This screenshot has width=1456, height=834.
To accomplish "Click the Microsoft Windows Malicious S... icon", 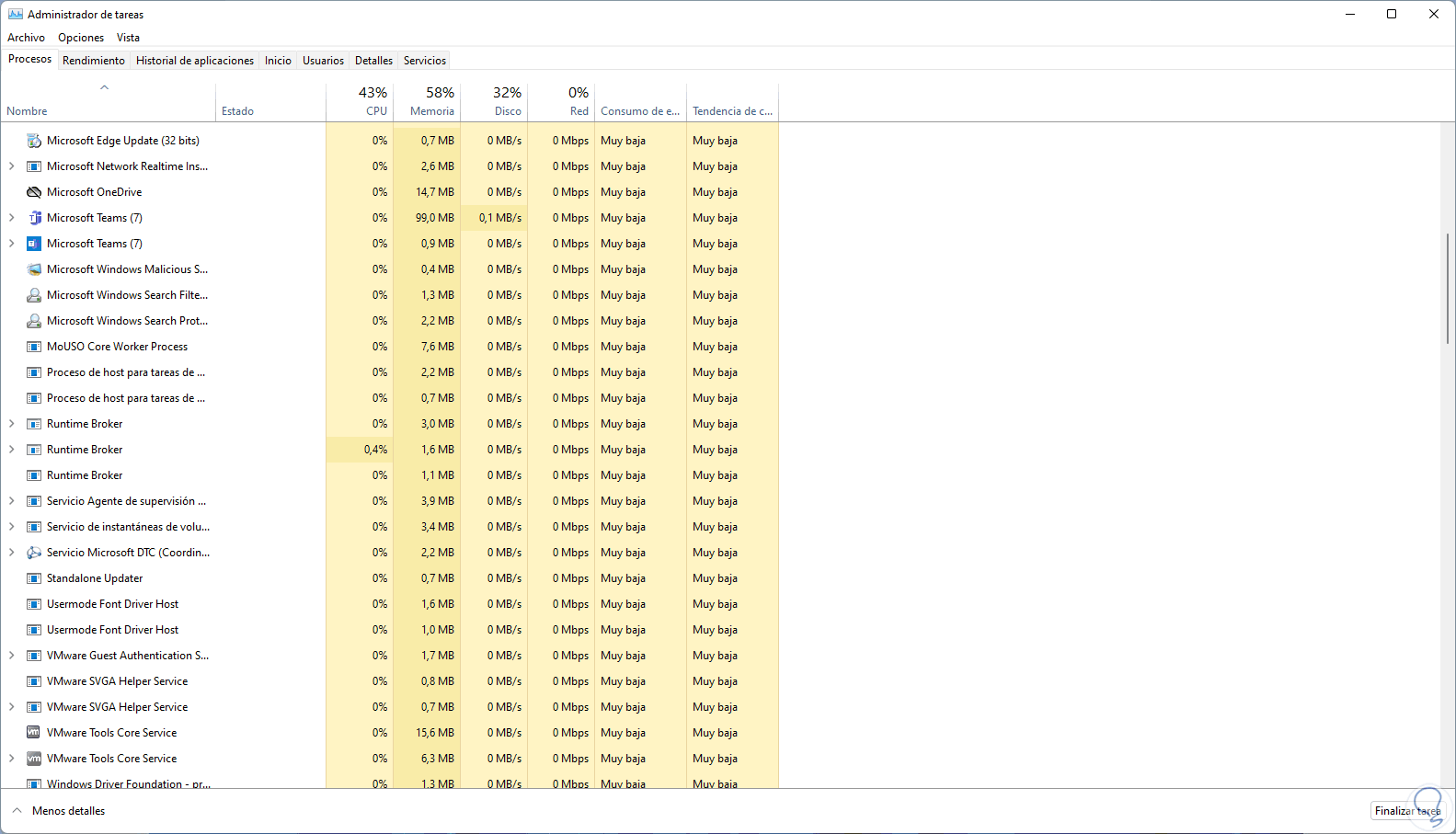I will coord(34,269).
